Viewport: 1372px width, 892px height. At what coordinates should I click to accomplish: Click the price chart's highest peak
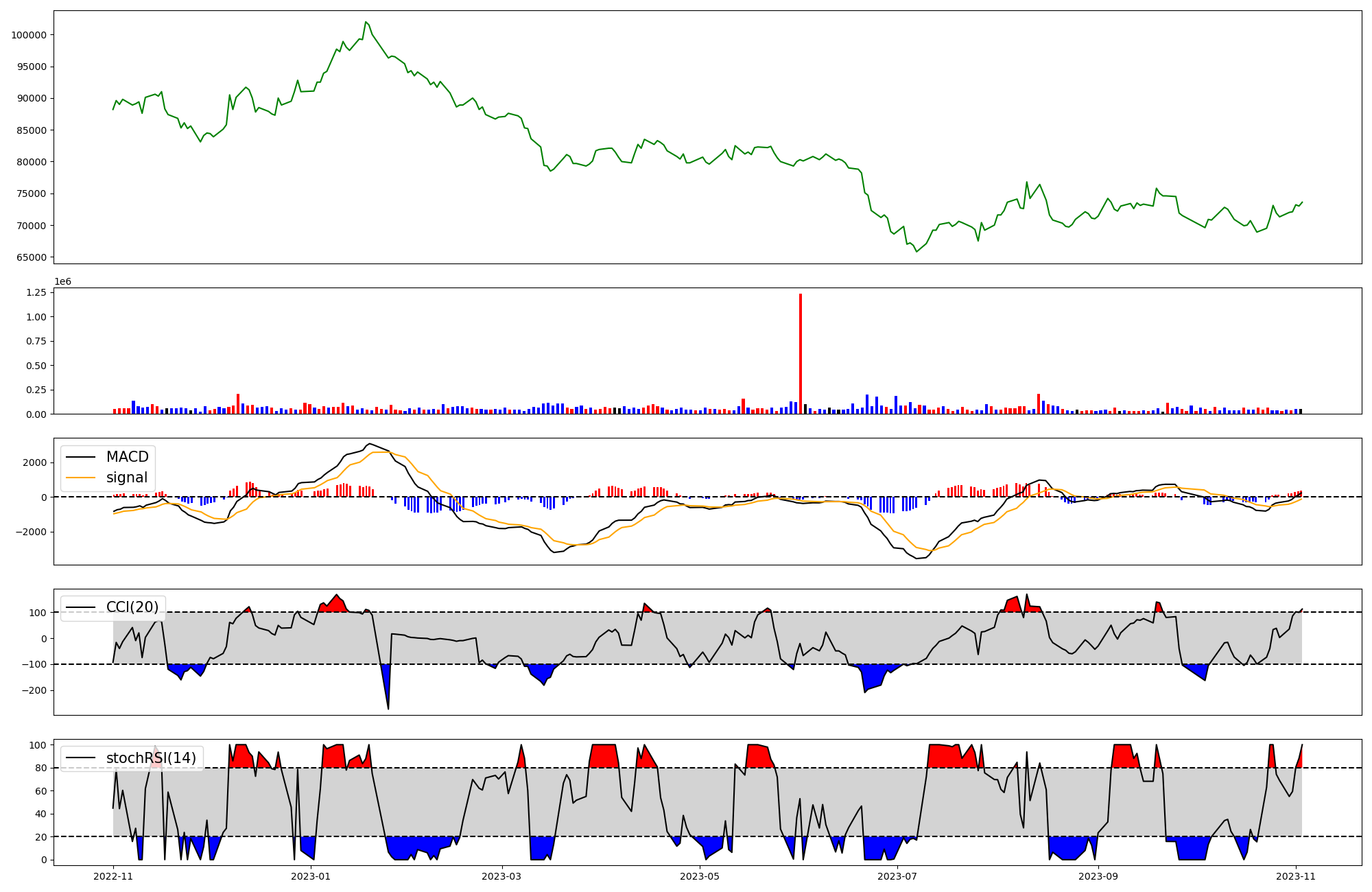pyautogui.click(x=366, y=23)
